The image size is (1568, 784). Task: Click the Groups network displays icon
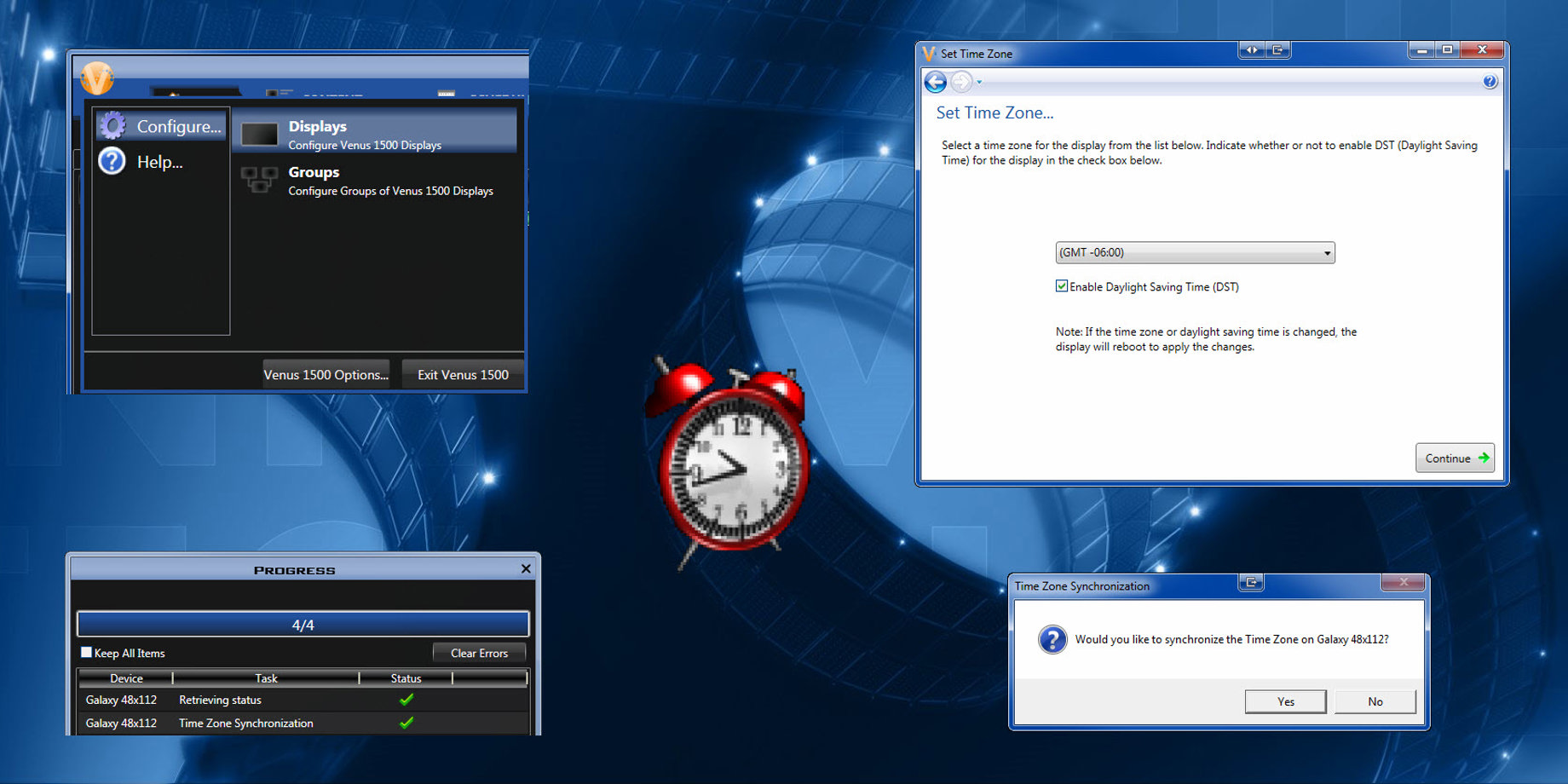(259, 180)
